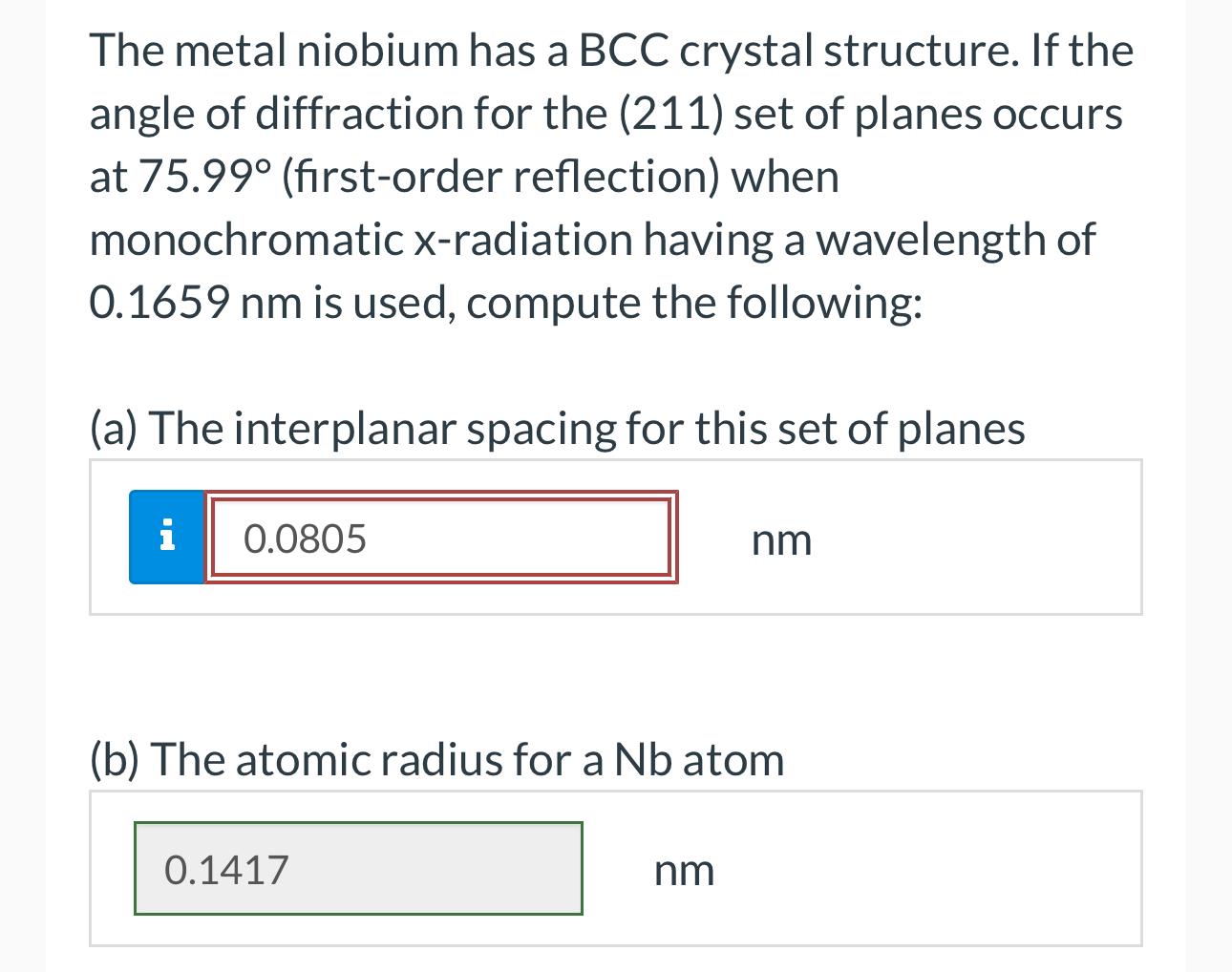
Task: Click the nm unit label beside 0.0805
Action: [x=781, y=539]
